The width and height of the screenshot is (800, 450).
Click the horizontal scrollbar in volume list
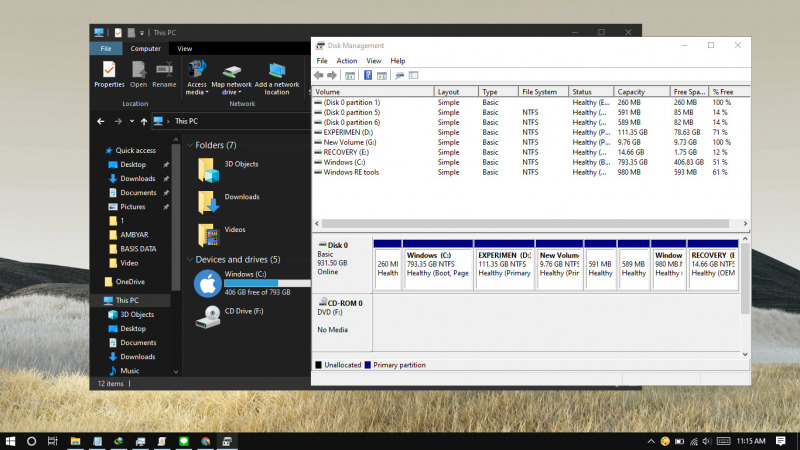526,223
